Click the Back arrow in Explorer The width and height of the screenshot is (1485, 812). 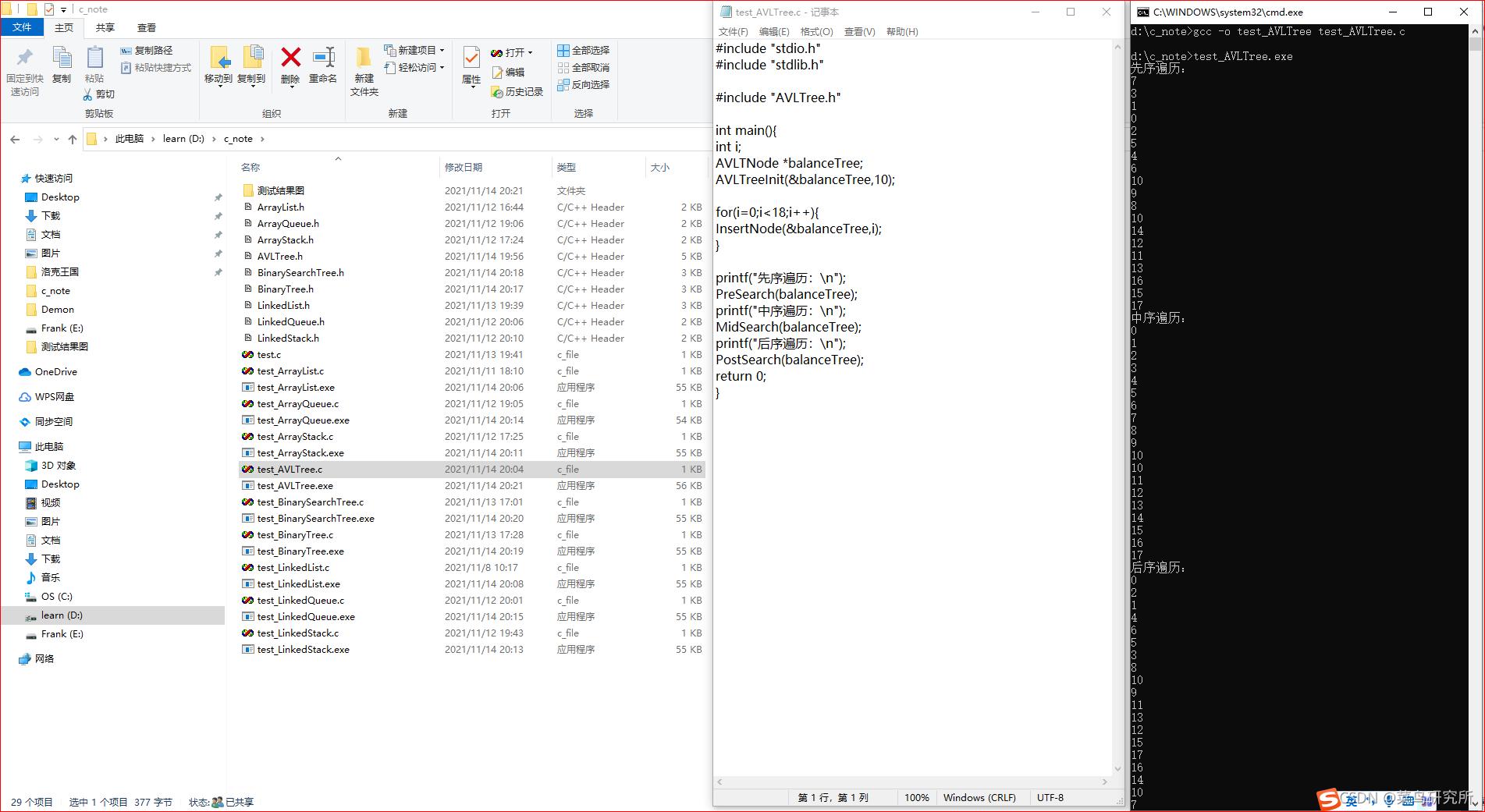point(15,139)
